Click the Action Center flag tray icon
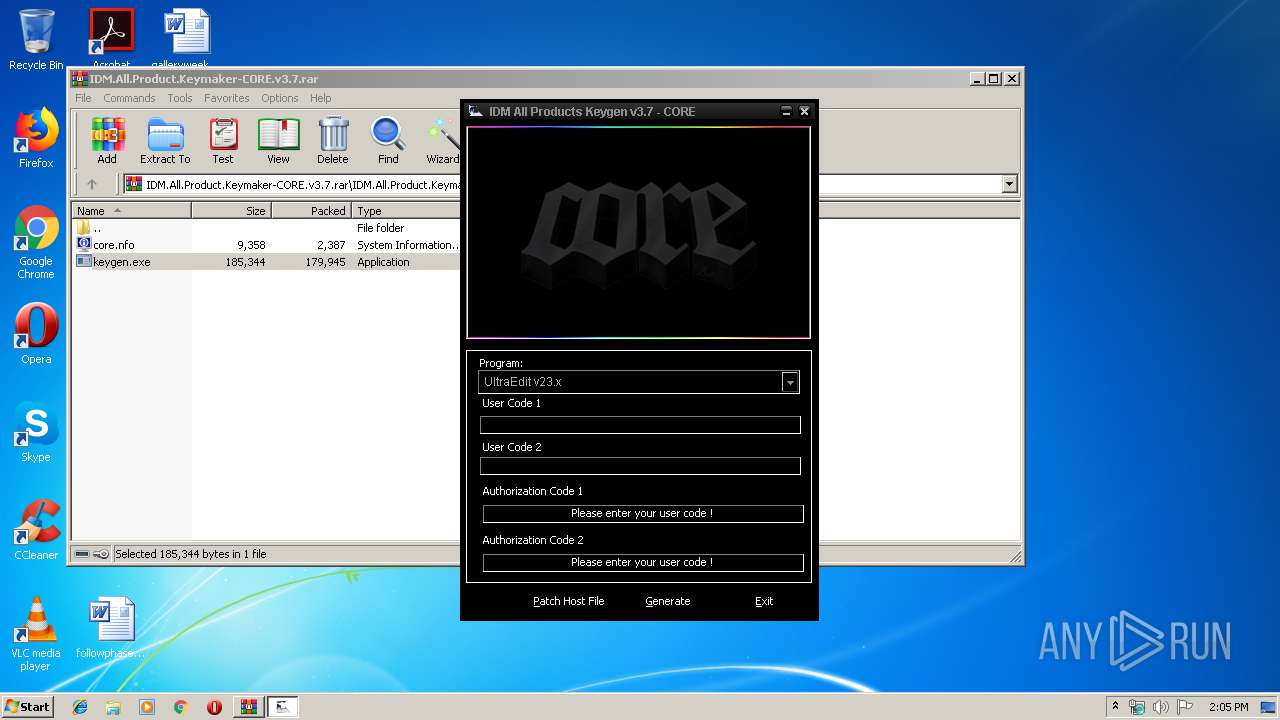Screen dimensions: 1280x720 click(x=1185, y=707)
